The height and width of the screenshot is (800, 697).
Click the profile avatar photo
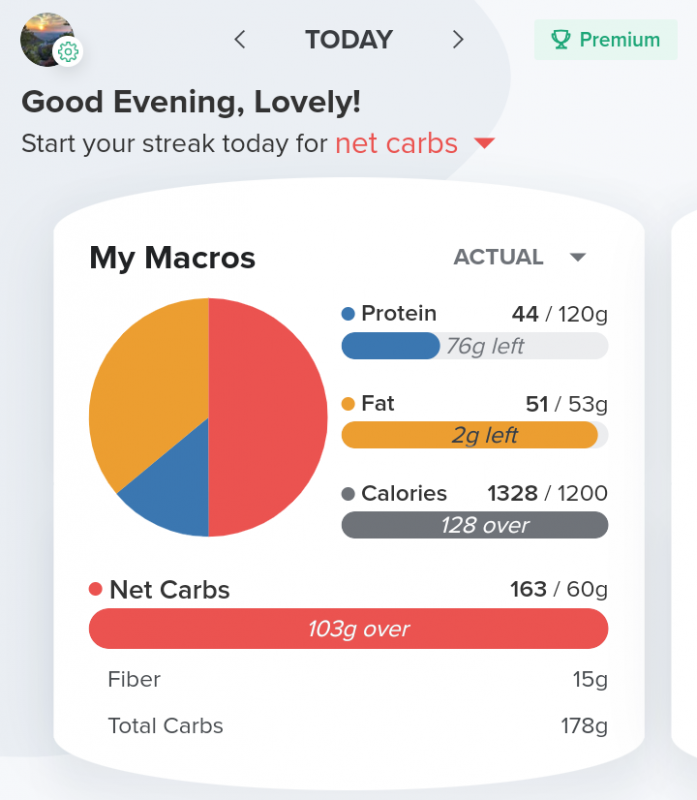tap(44, 36)
